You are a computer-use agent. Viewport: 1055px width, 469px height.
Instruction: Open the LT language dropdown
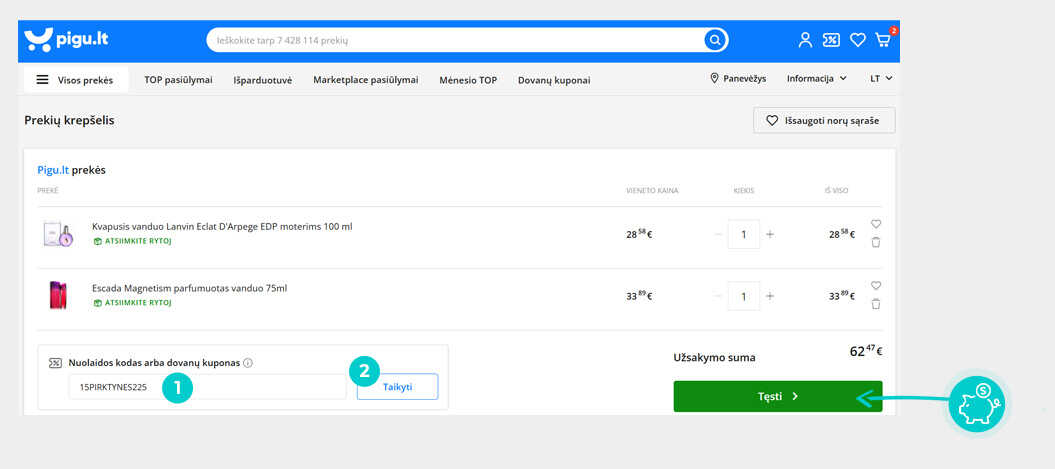pyautogui.click(x=881, y=79)
